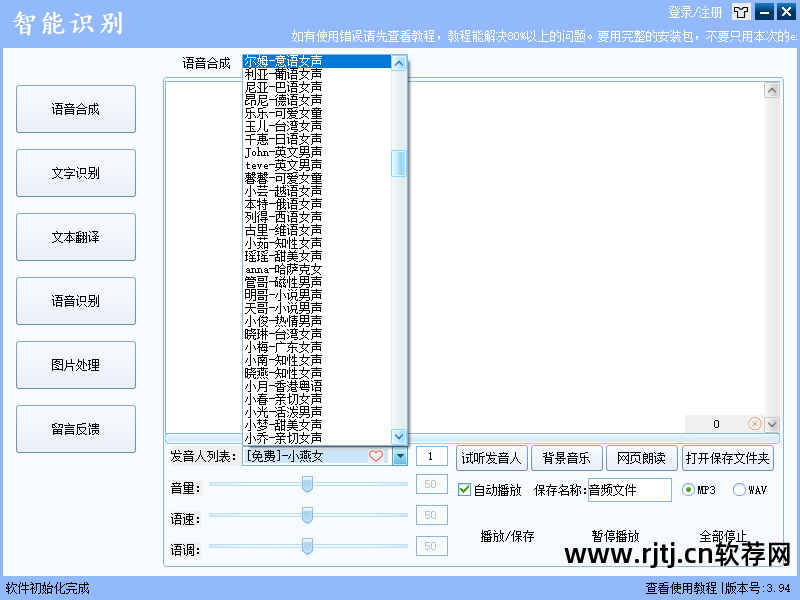Click the 打开保存文件夹 button
The image size is (800, 600).
[728, 458]
